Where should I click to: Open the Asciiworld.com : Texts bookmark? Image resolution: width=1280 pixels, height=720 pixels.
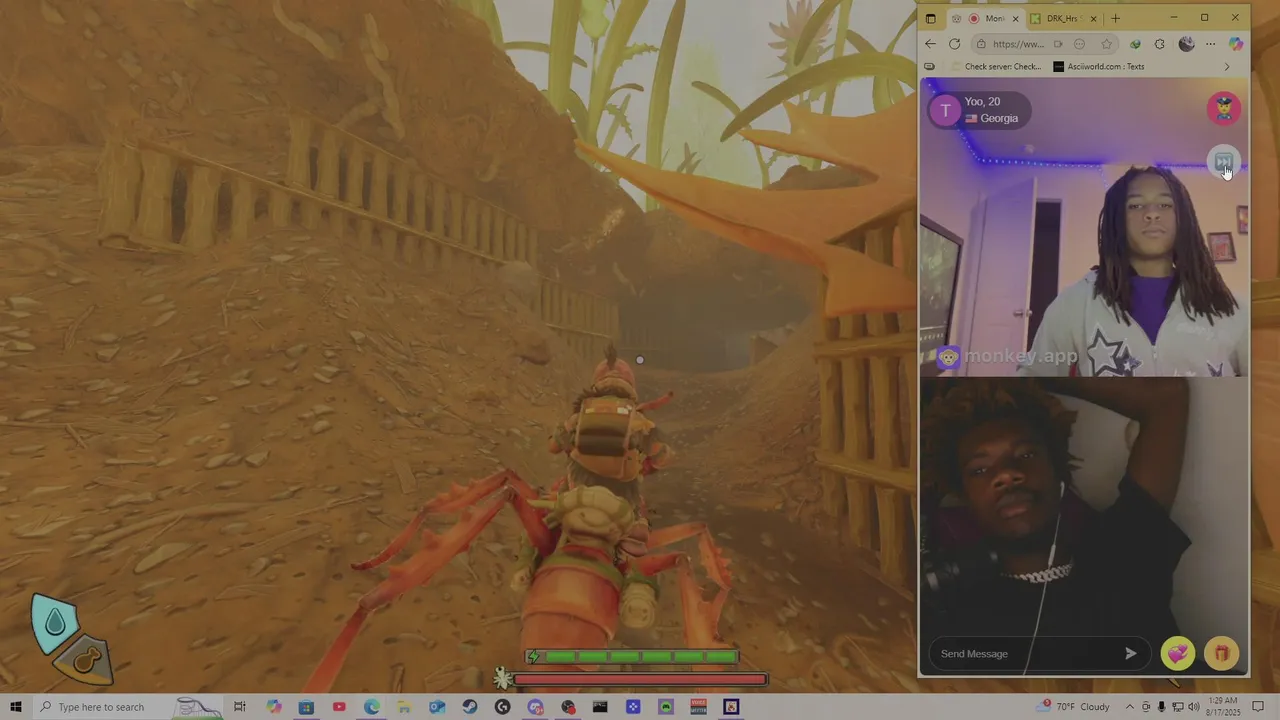pyautogui.click(x=1099, y=67)
